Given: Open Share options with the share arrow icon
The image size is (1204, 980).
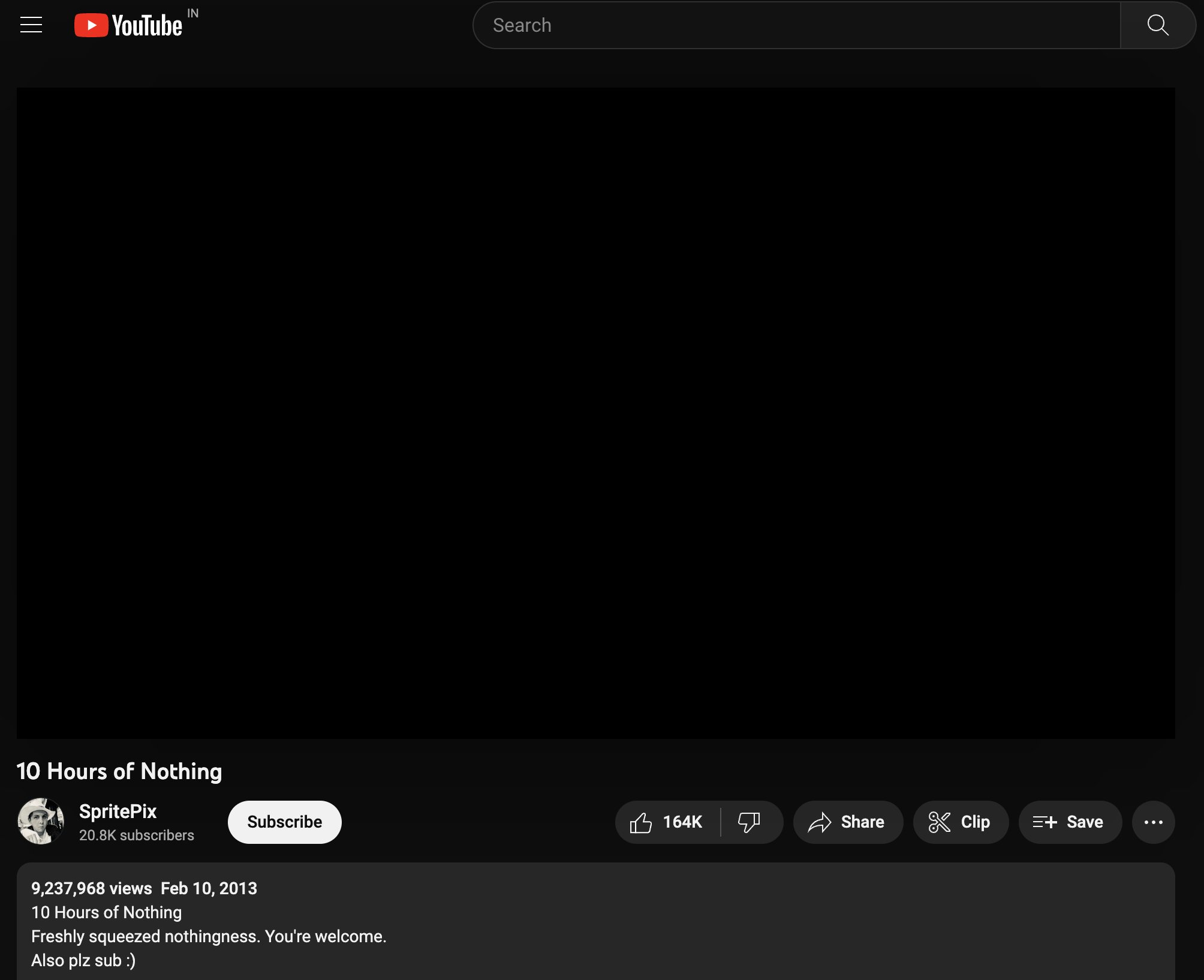Looking at the screenshot, I should pyautogui.click(x=847, y=822).
